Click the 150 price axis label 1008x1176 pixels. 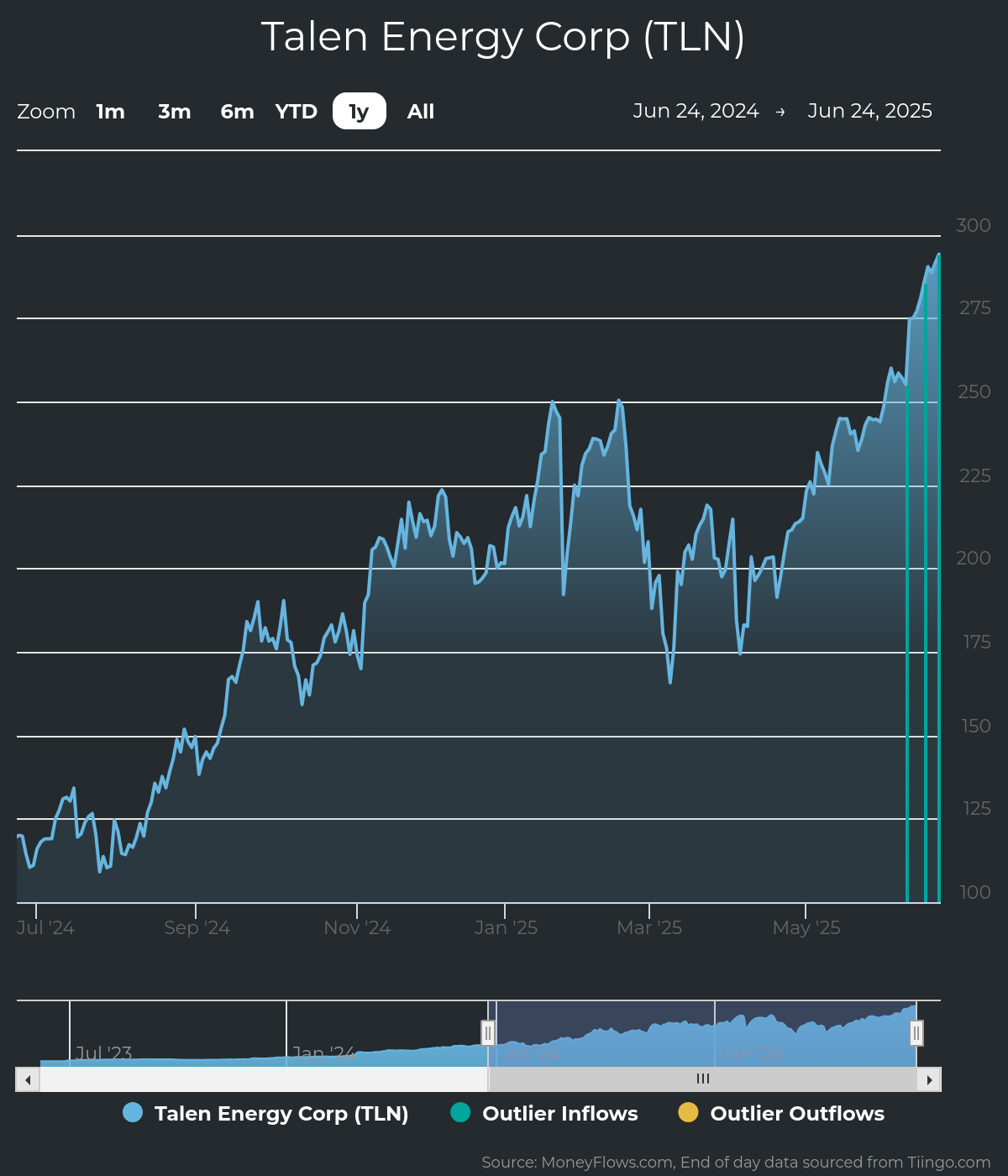tap(976, 726)
